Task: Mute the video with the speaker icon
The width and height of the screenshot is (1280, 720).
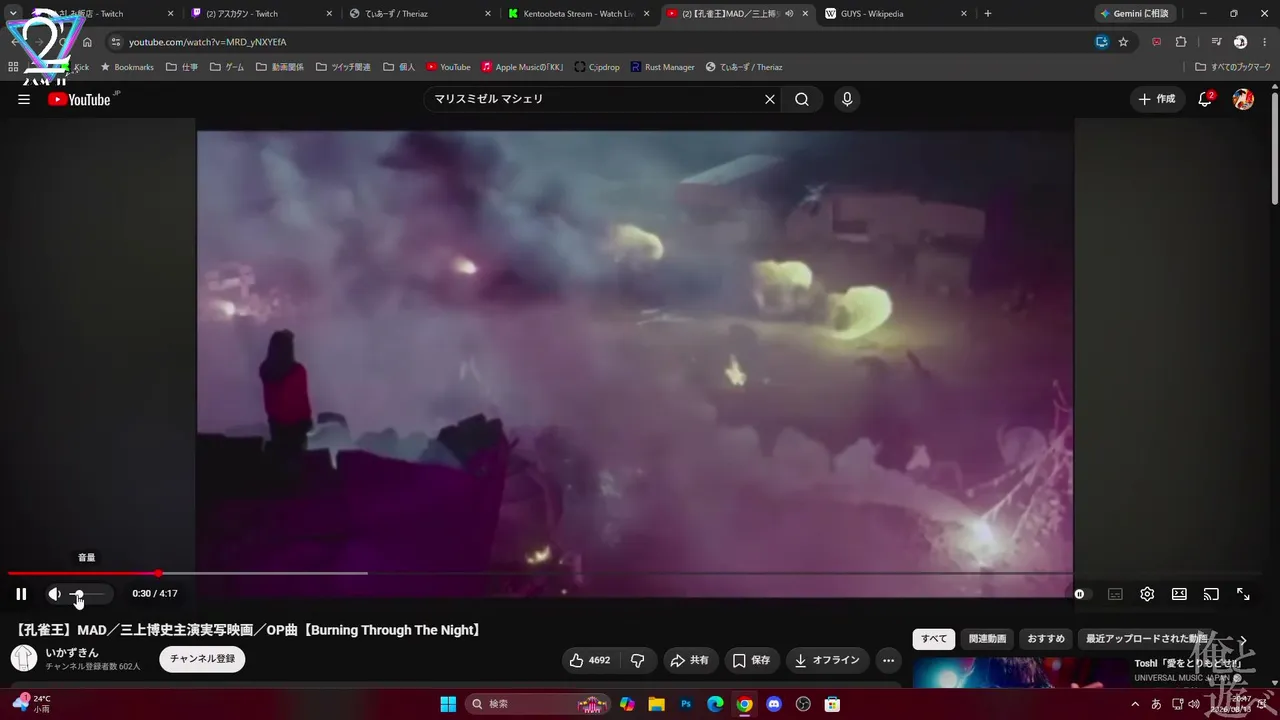Action: (x=55, y=594)
